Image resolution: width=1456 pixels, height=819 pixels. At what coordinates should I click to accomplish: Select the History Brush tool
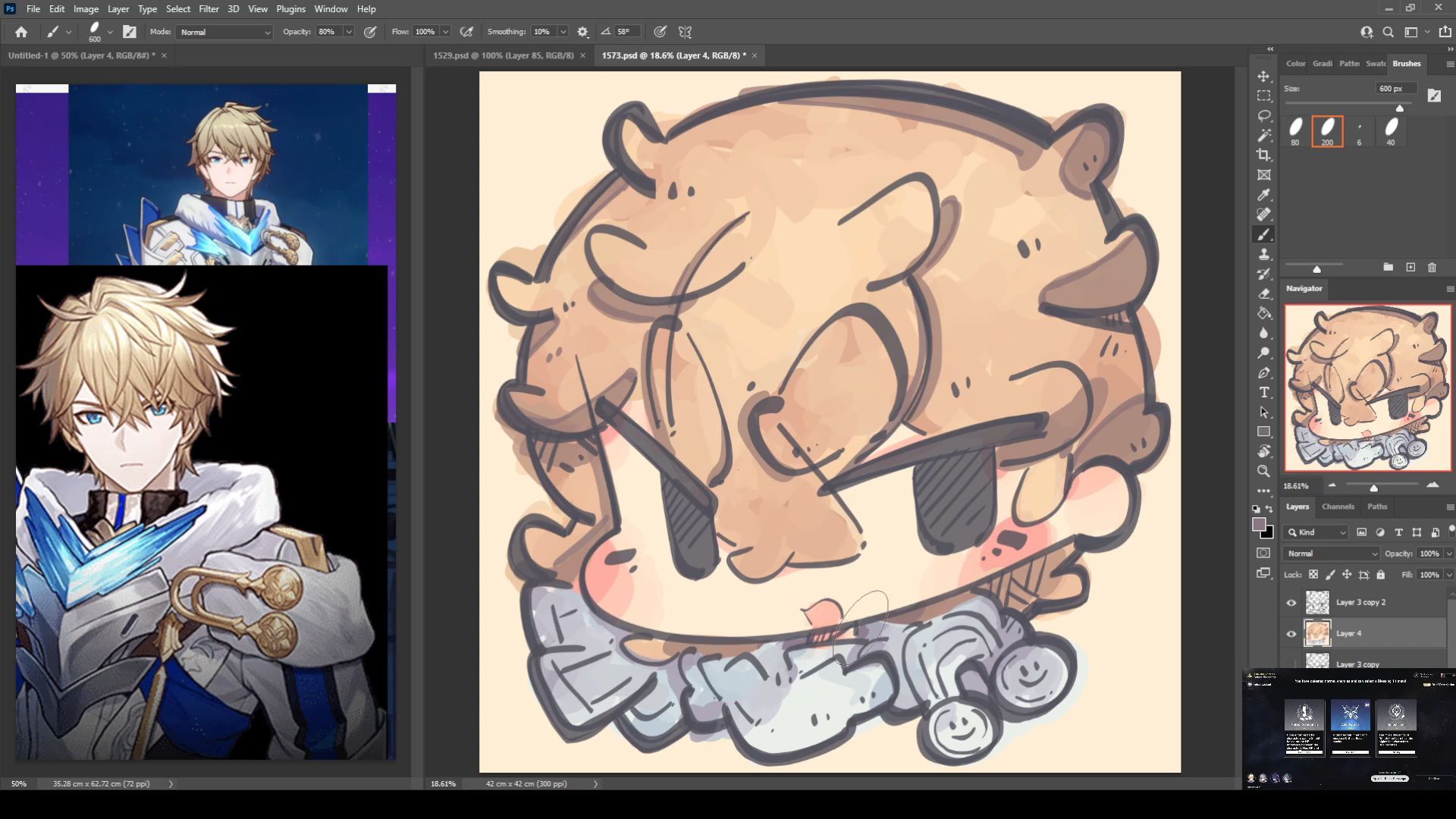[x=1263, y=274]
